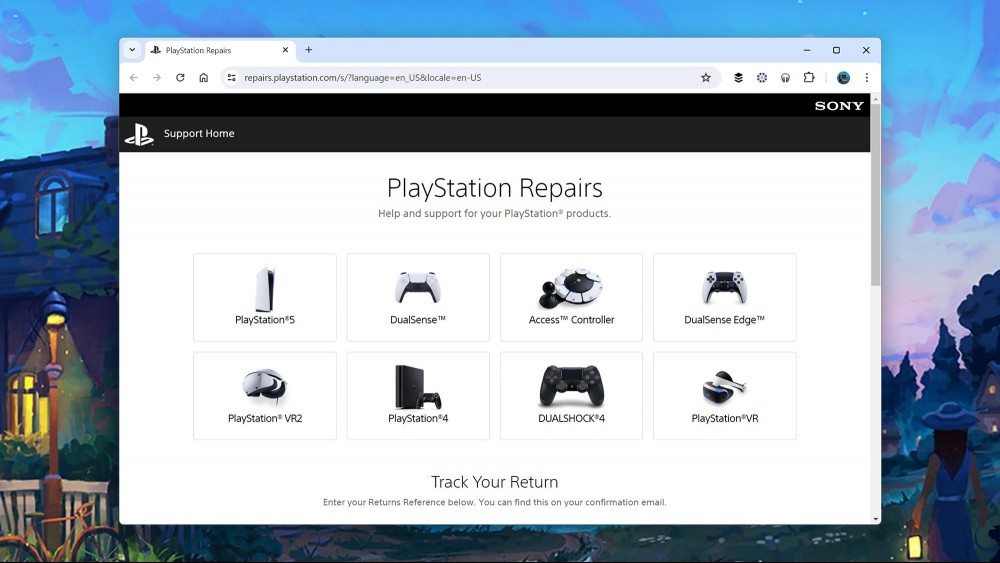The height and width of the screenshot is (563, 1000).
Task: Click the page vertical scrollbar thumb
Action: coord(876,194)
